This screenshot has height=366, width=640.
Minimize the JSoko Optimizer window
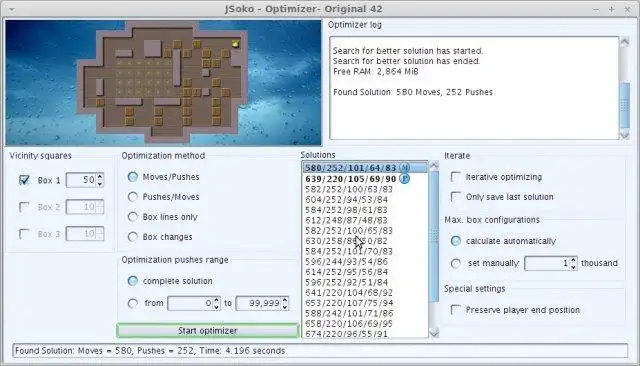point(596,9)
